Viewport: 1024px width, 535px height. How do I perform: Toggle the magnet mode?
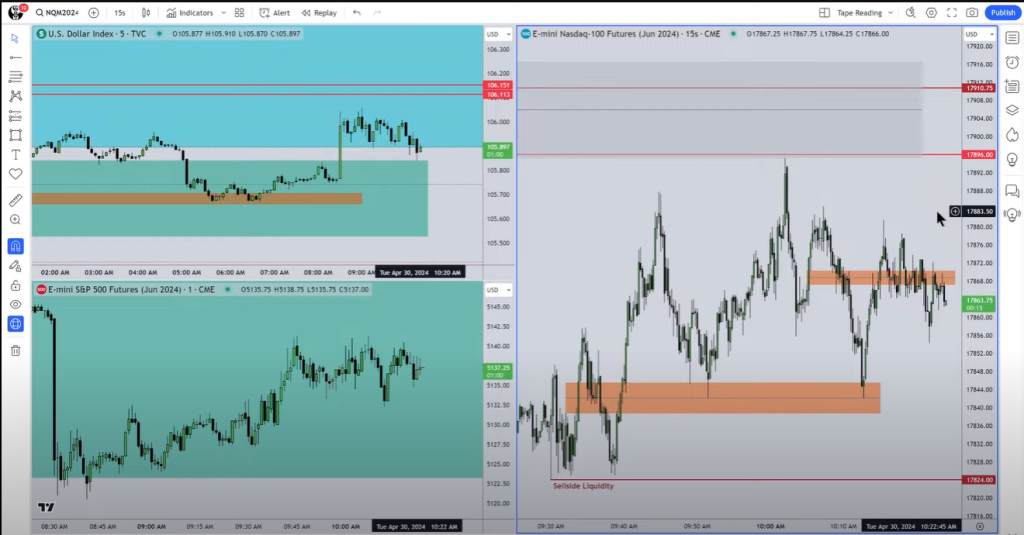(x=15, y=246)
